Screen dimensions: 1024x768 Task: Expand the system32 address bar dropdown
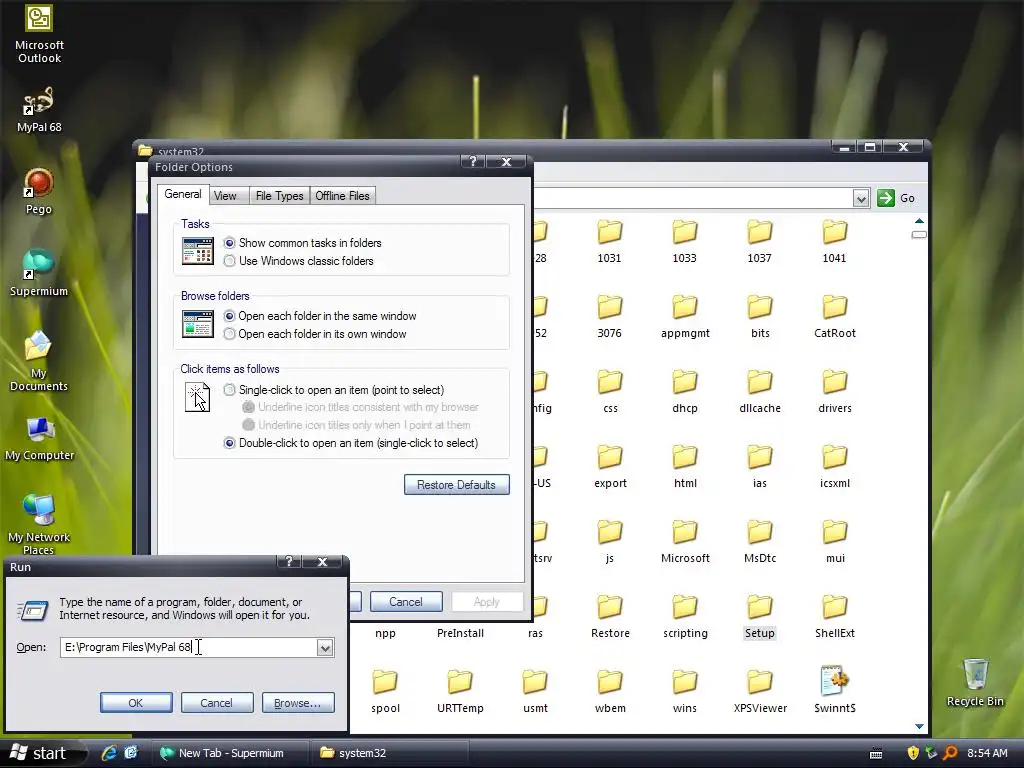tap(861, 198)
